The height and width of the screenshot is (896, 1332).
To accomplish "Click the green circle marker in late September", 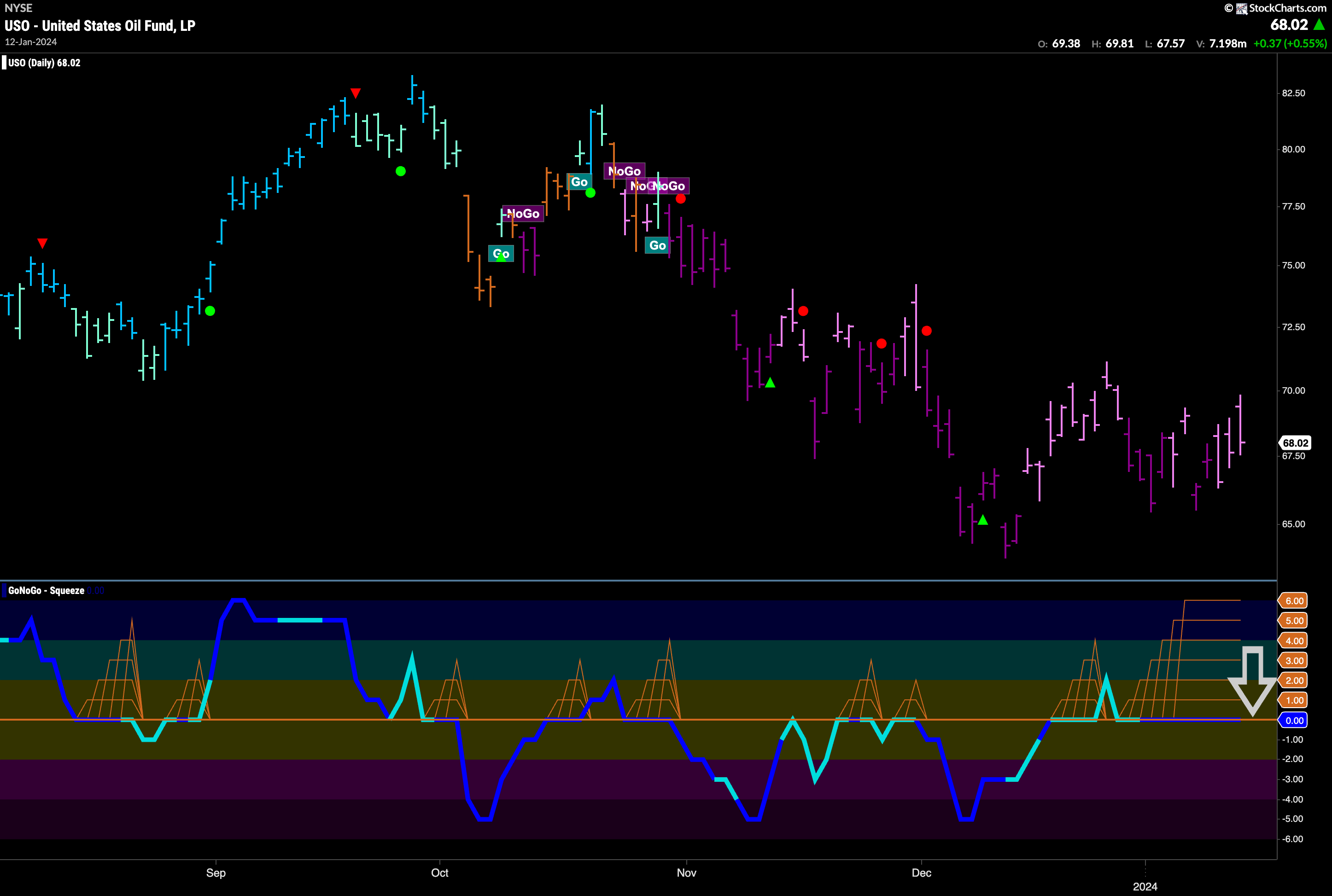I will [401, 171].
